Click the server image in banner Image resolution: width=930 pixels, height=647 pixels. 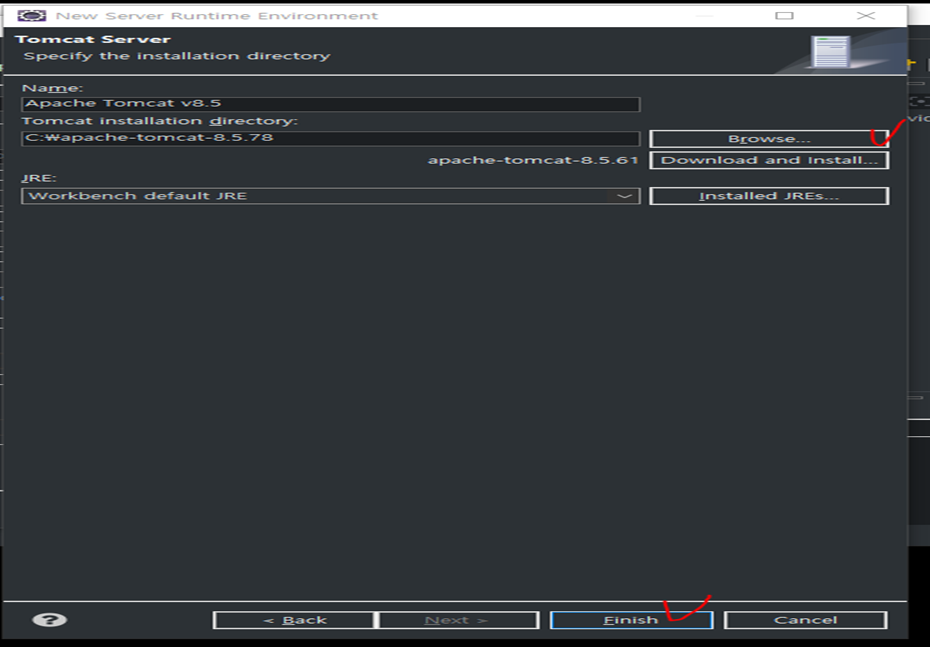coord(830,52)
